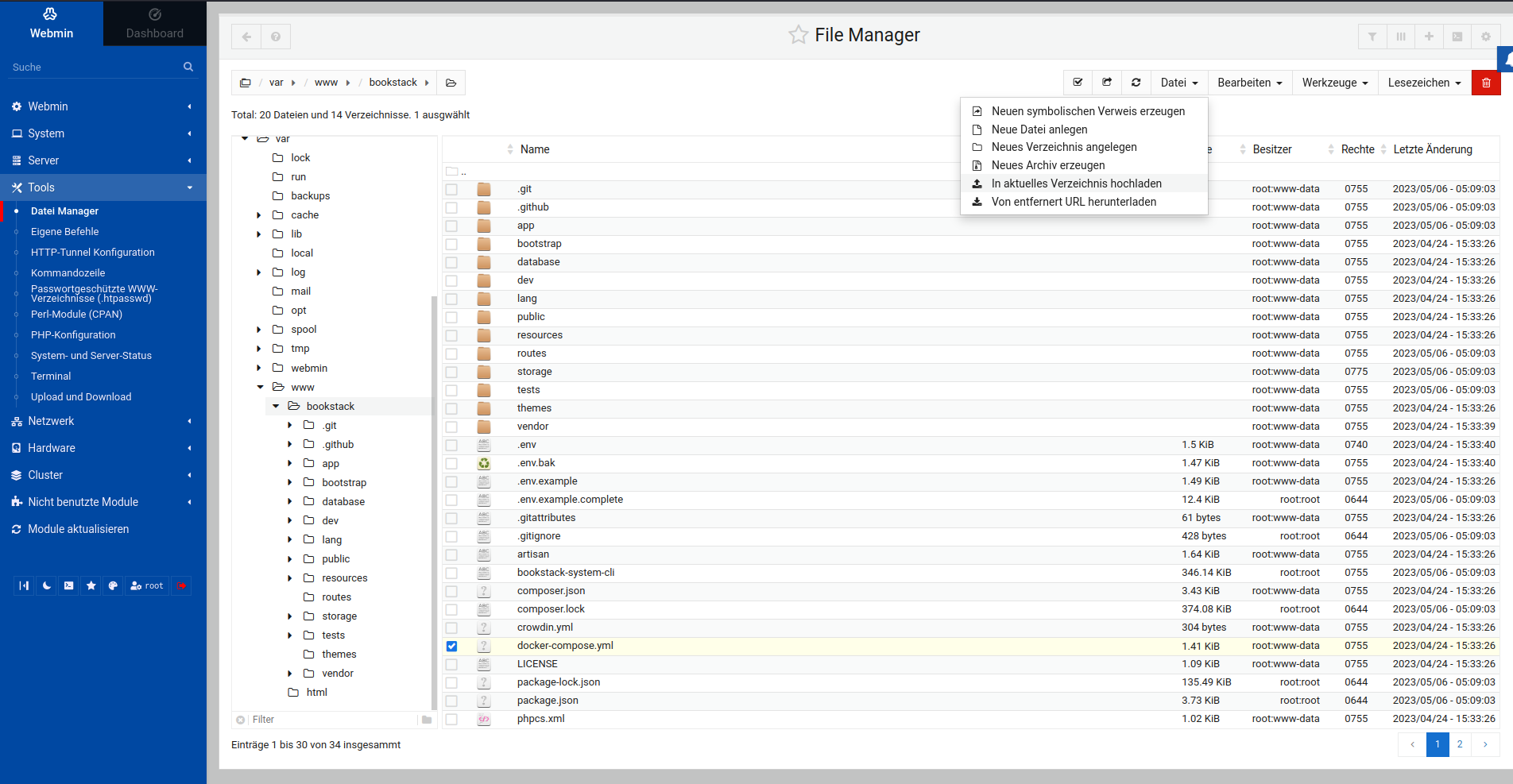Open PHP-Konfiguration sidebar link
This screenshot has width=1513, height=784.
click(x=73, y=335)
